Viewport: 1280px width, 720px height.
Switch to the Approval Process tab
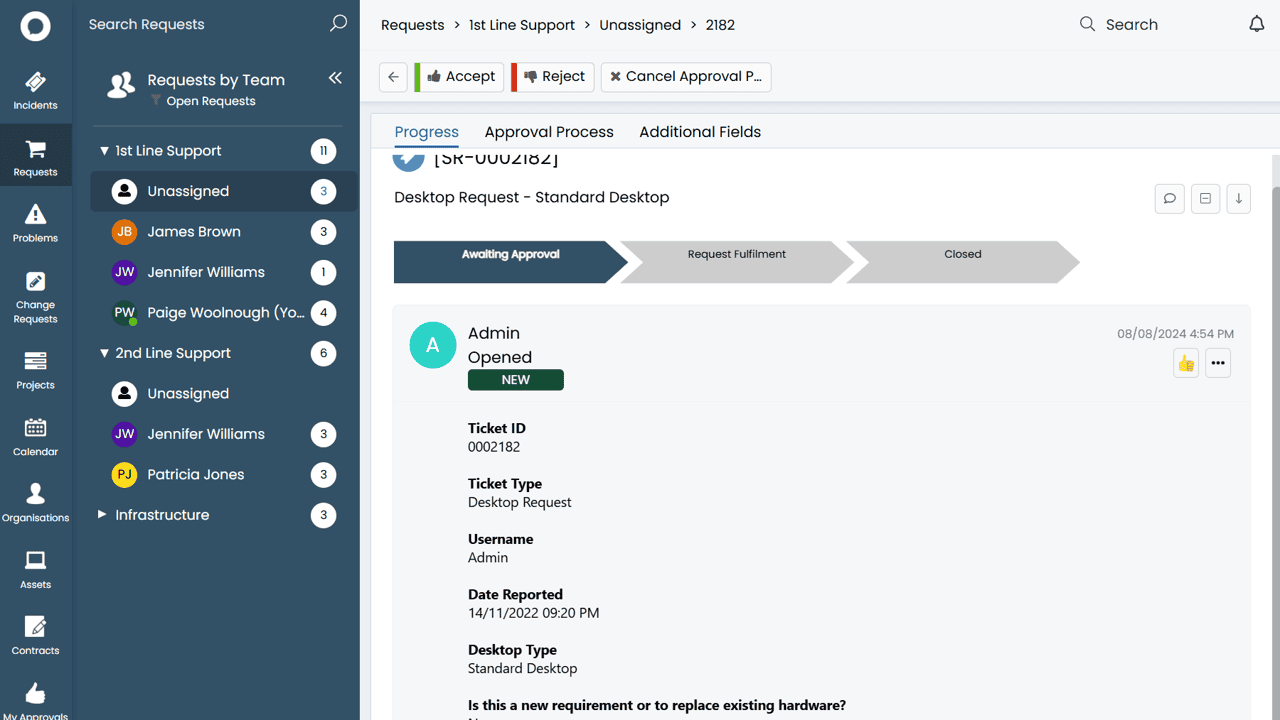click(549, 132)
